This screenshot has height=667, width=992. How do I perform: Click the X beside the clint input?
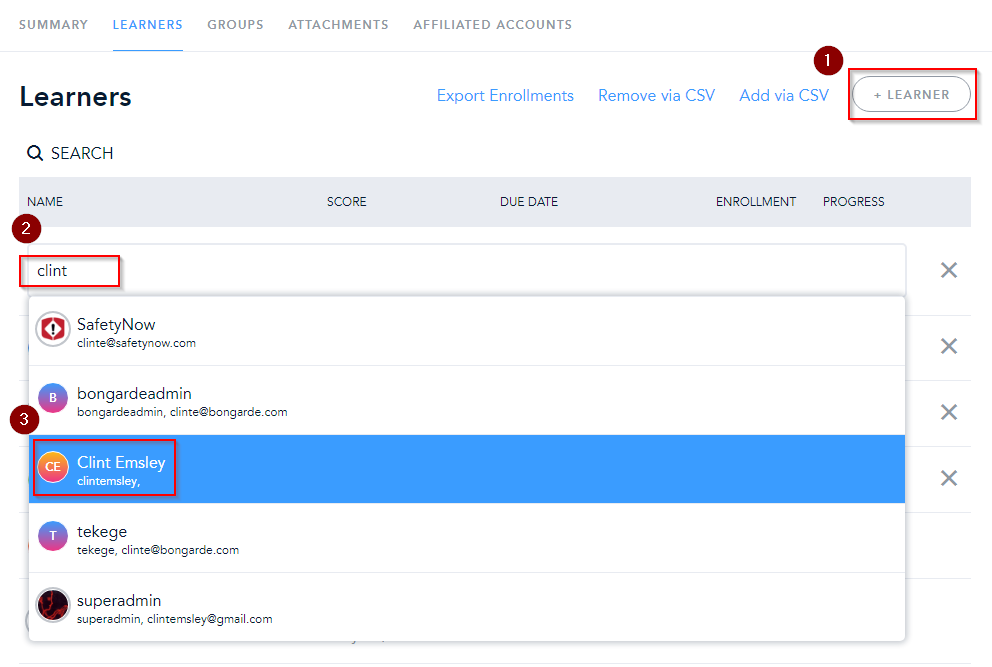tap(949, 270)
